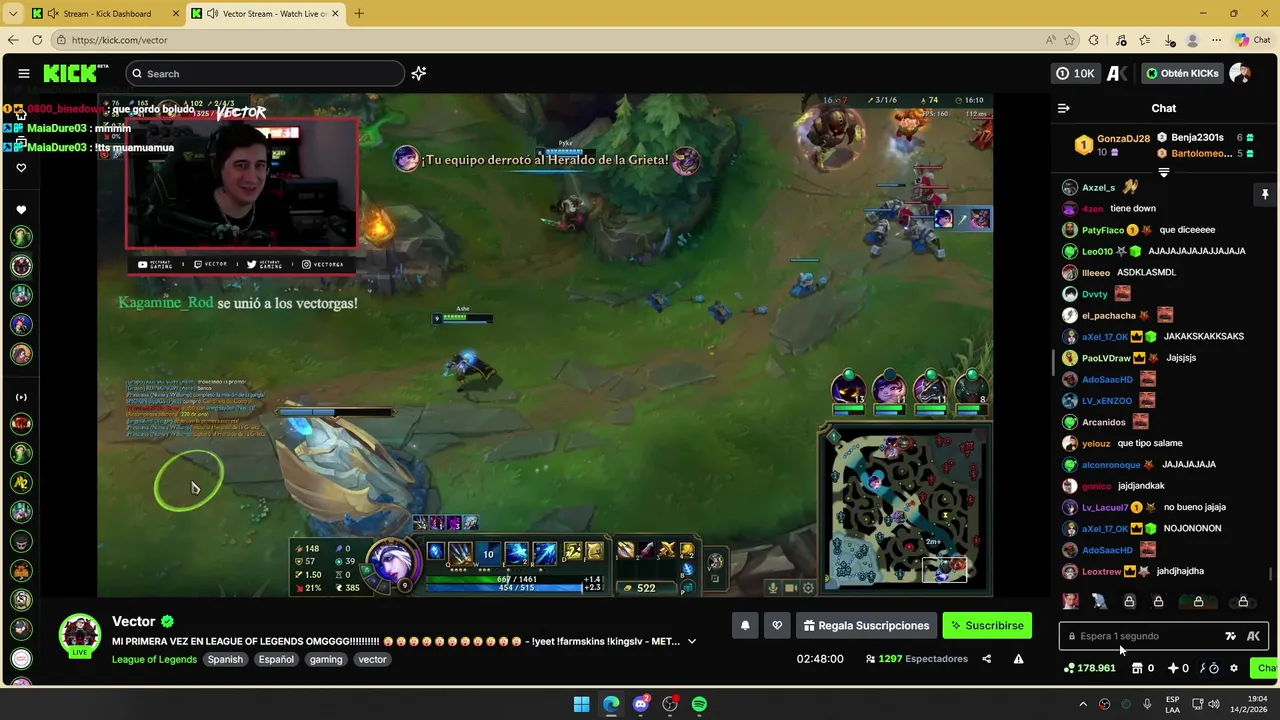Open the Vector channel name link
The width and height of the screenshot is (1280, 720).
point(133,621)
